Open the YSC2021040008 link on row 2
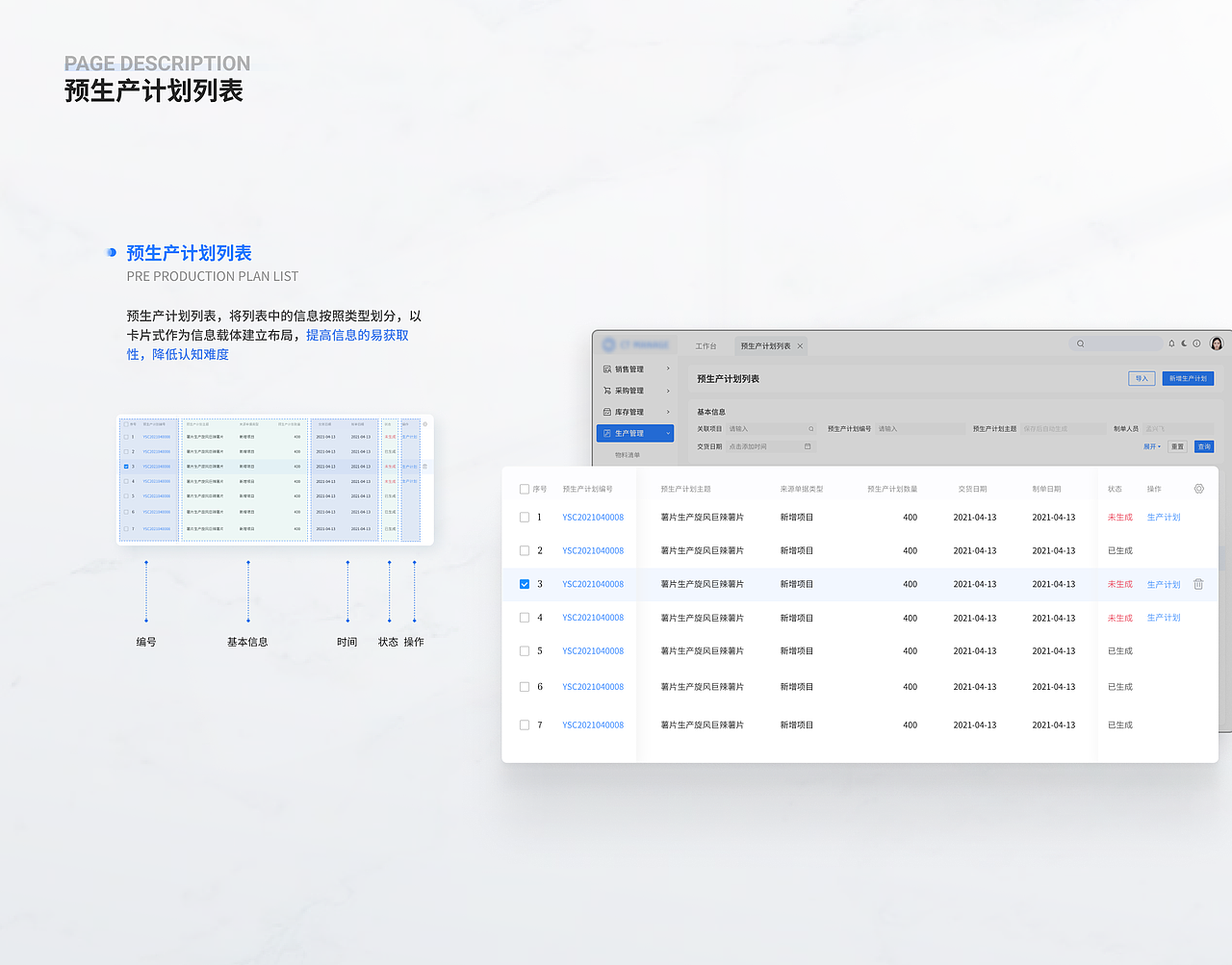The height and width of the screenshot is (965, 1232). pos(593,550)
